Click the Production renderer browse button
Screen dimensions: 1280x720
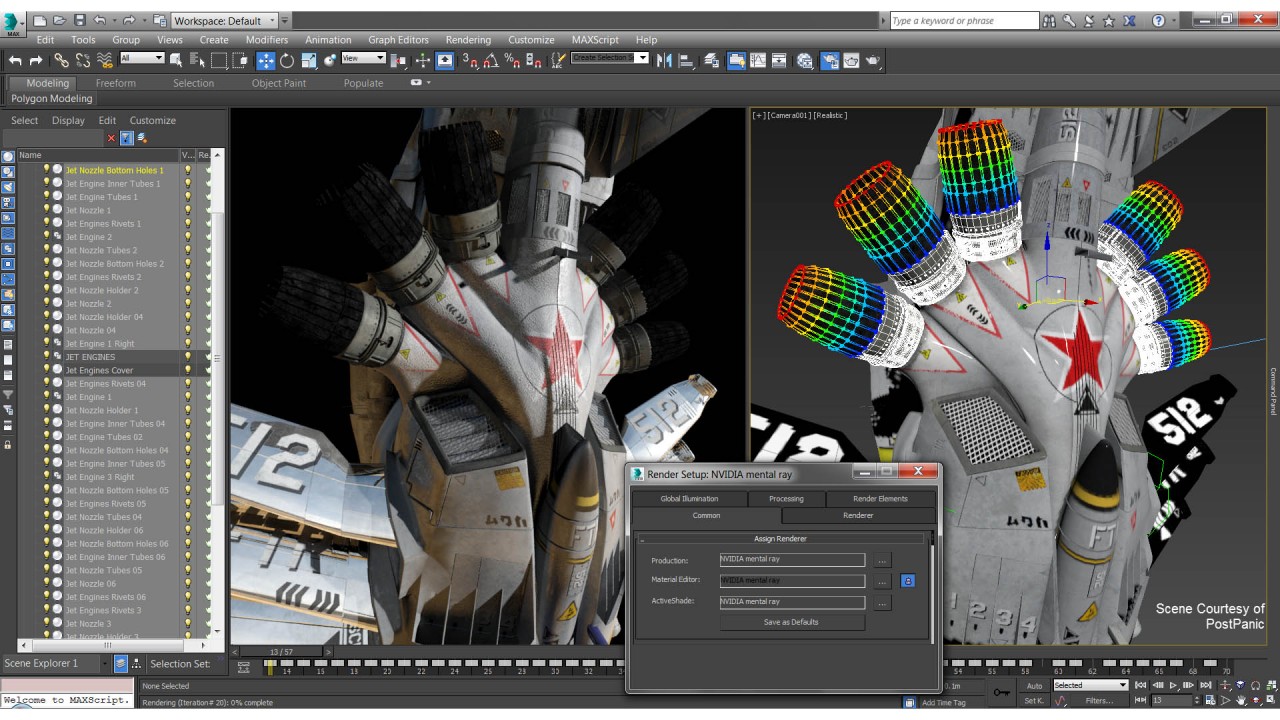coord(881,560)
